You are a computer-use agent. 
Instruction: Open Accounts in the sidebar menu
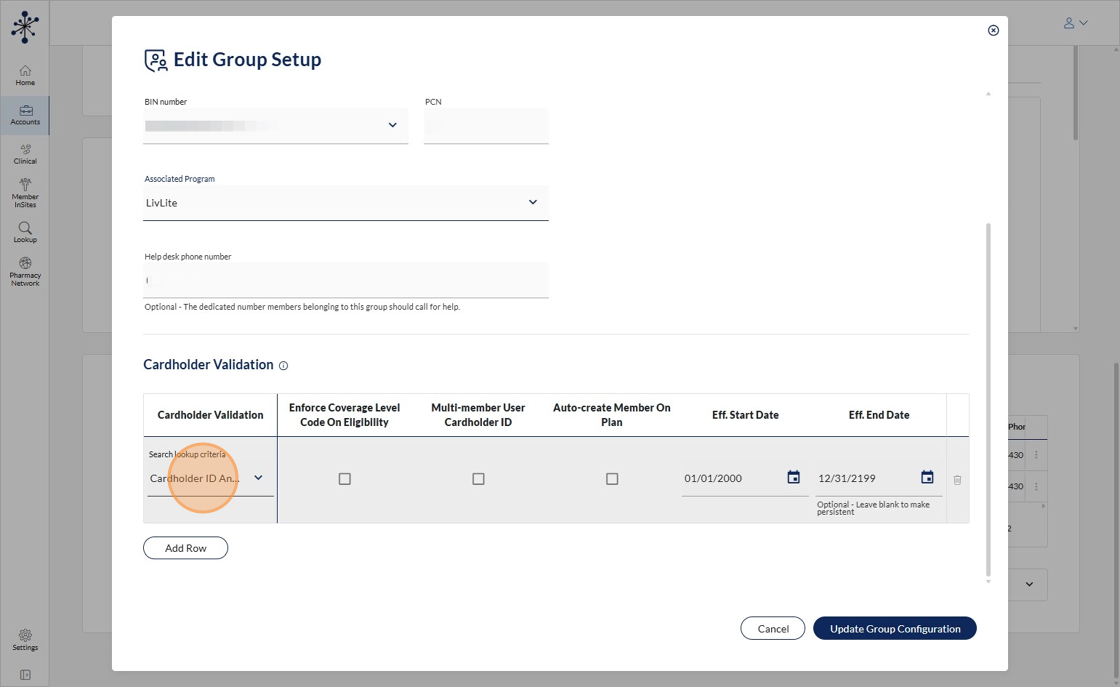click(x=25, y=115)
